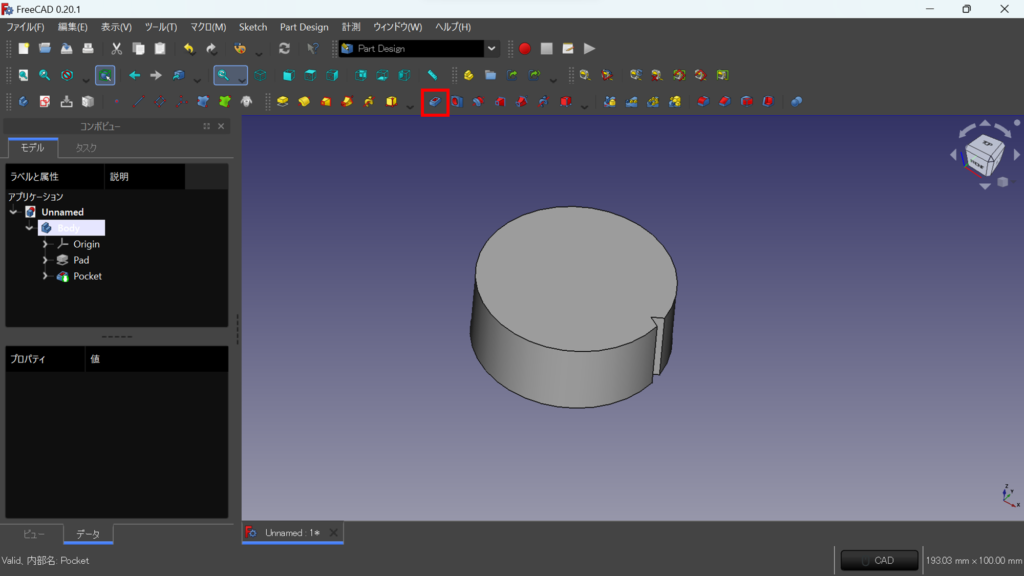The image size is (1024, 576).
Task: Run the macro with the play button
Action: (x=589, y=48)
